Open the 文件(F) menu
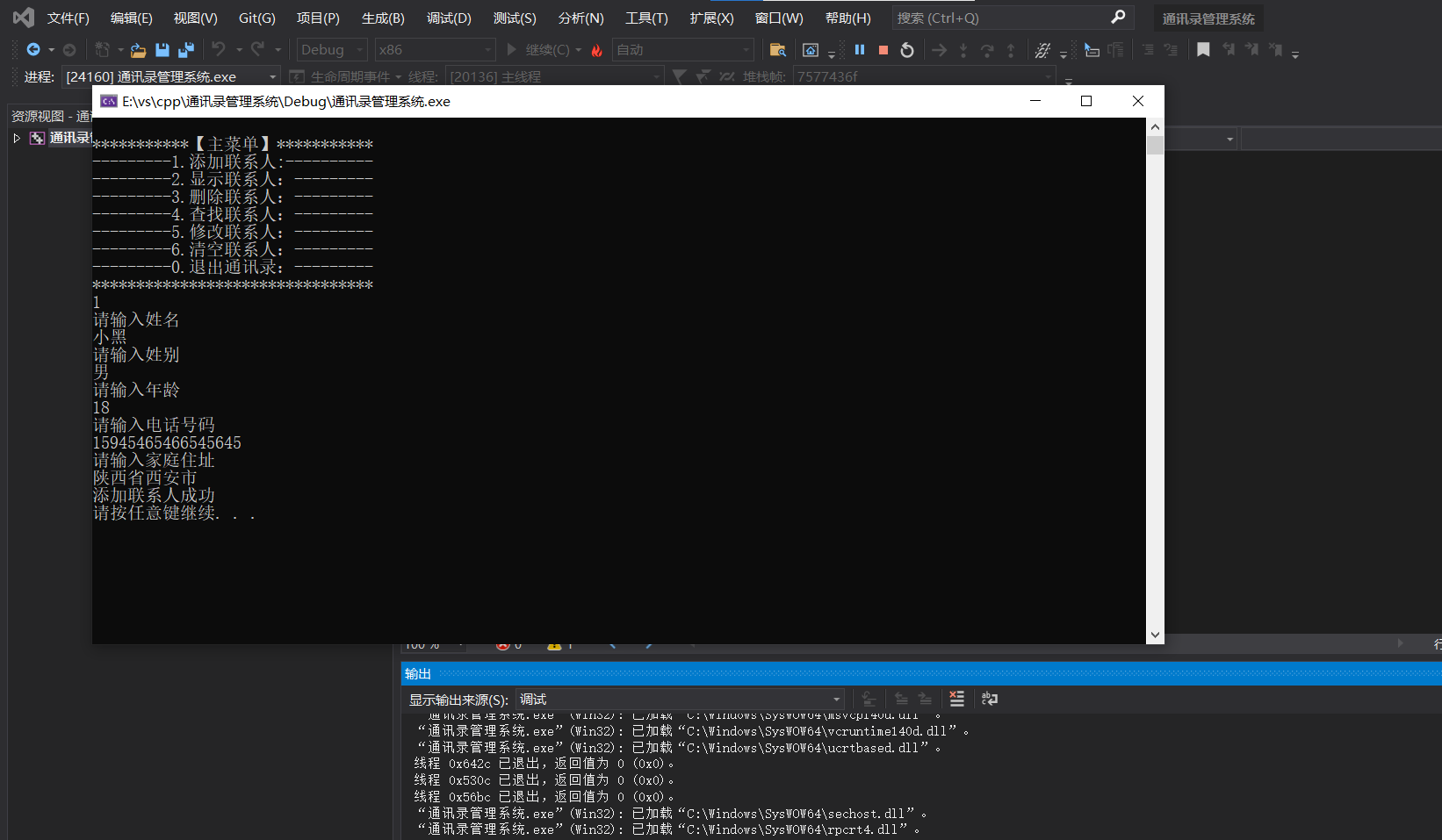The width and height of the screenshot is (1442, 840). click(x=68, y=18)
